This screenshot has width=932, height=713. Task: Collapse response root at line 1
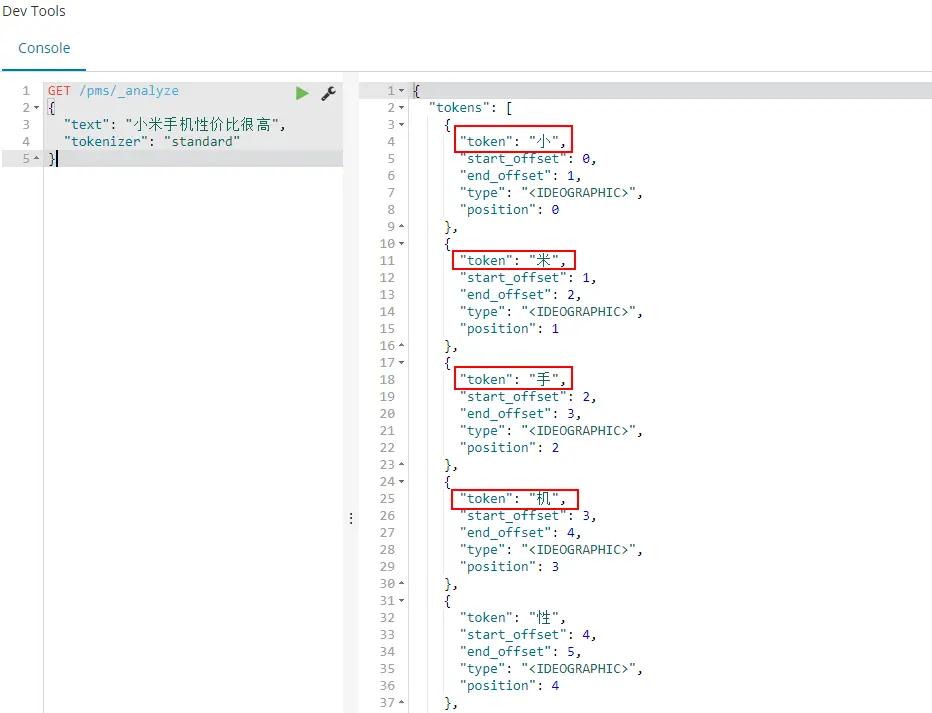coord(402,91)
